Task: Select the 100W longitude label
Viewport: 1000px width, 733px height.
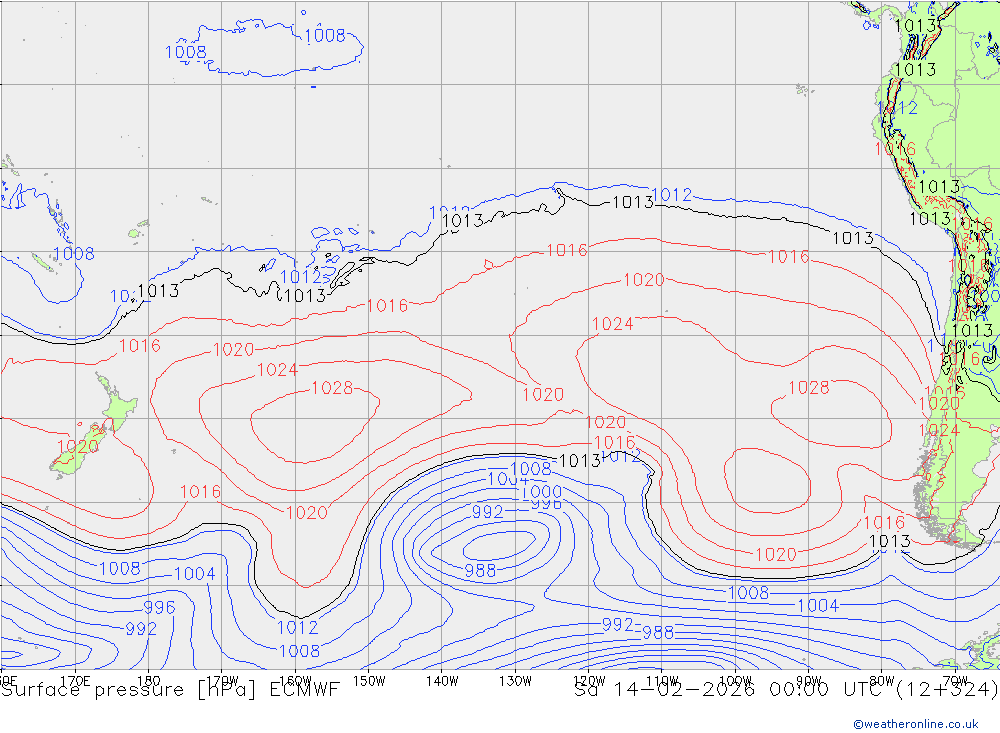Action: click(735, 681)
